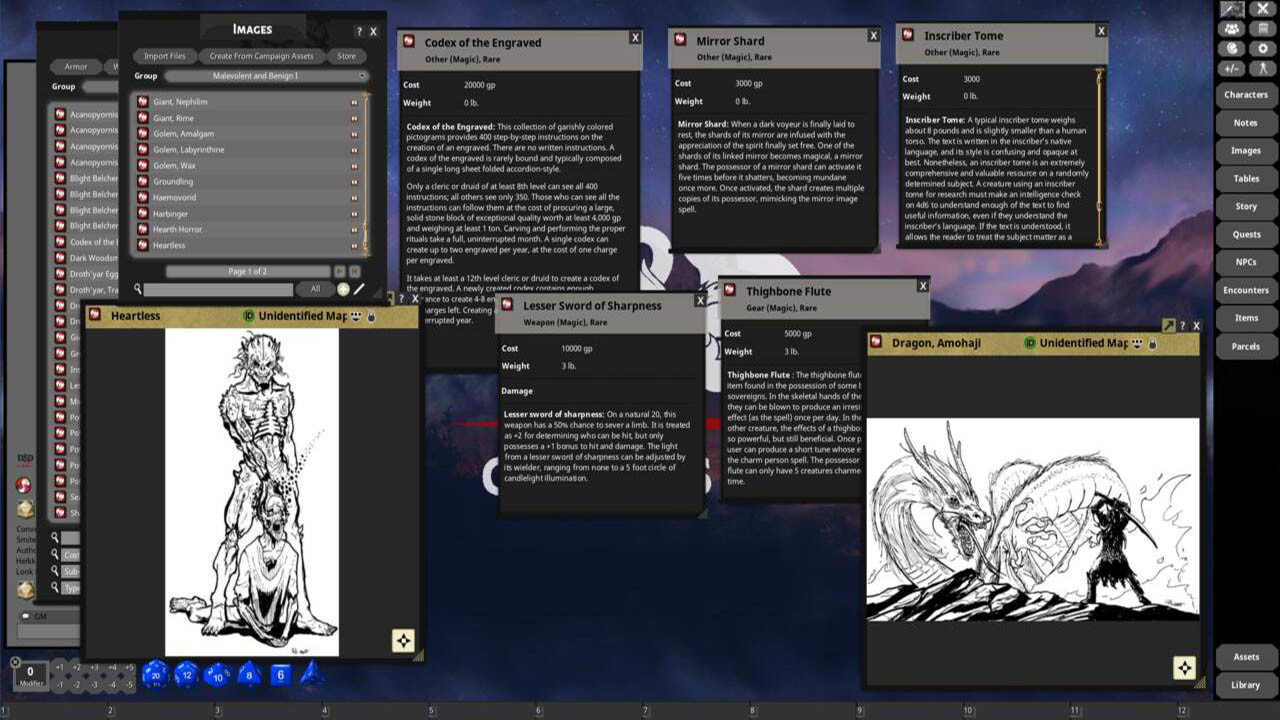Click the pencil edit icon in Images
This screenshot has height=720, width=1280.
[359, 289]
